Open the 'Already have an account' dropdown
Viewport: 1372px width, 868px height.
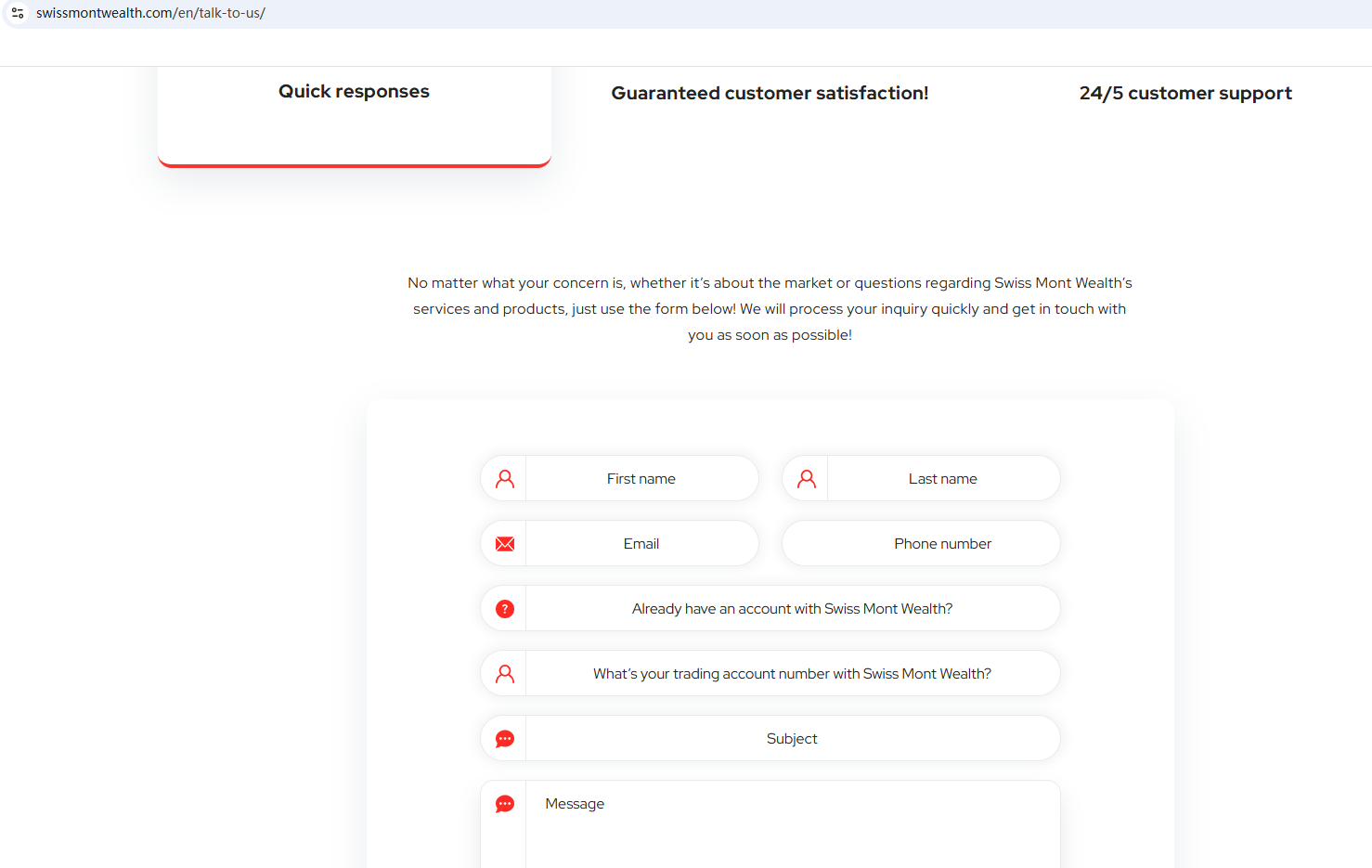point(792,609)
